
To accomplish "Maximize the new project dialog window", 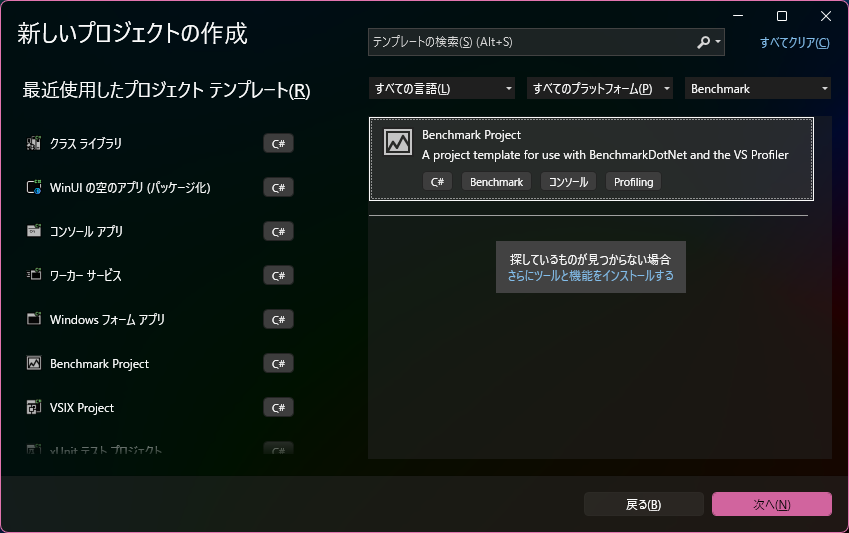I will (x=782, y=16).
